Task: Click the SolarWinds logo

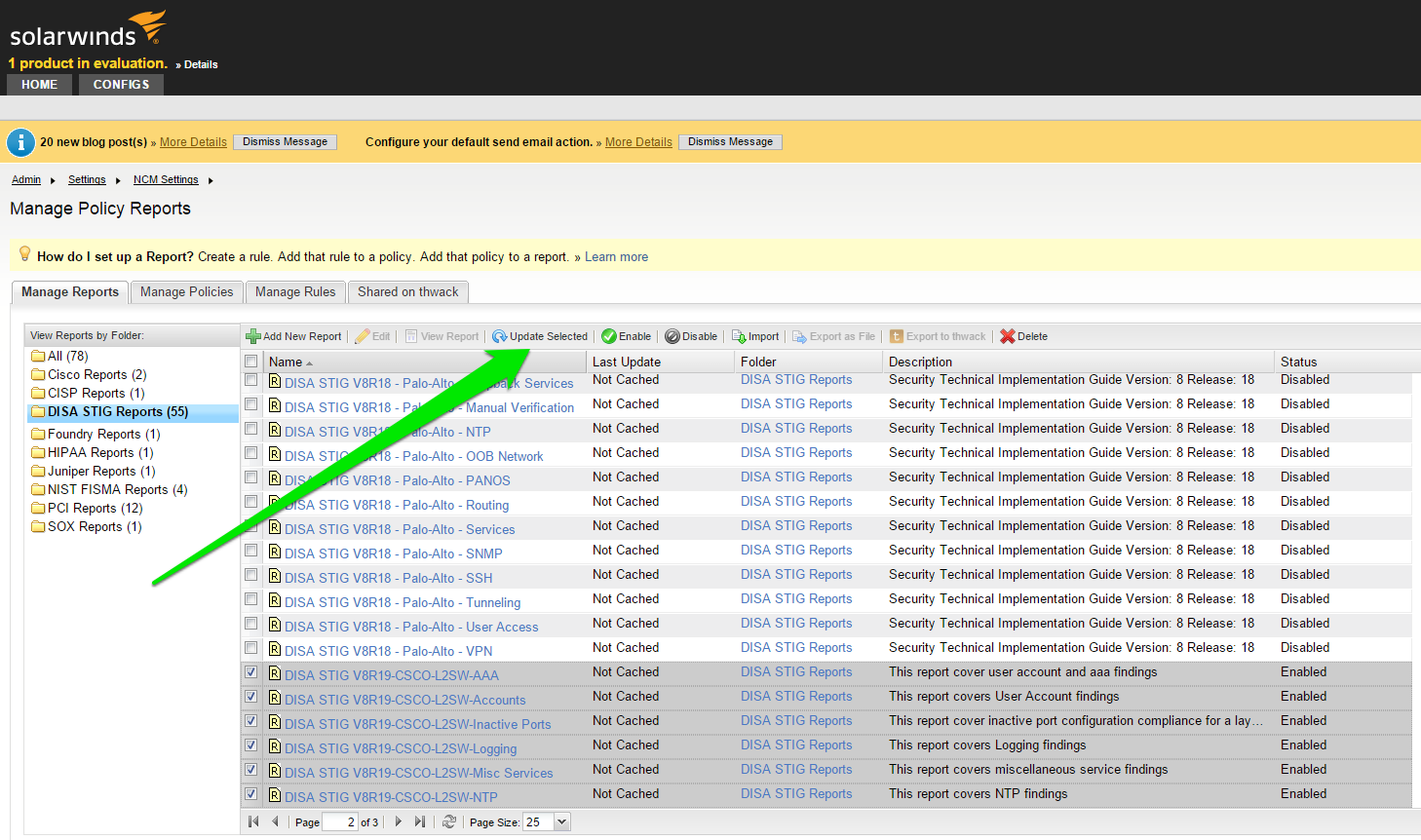Action: (x=88, y=29)
